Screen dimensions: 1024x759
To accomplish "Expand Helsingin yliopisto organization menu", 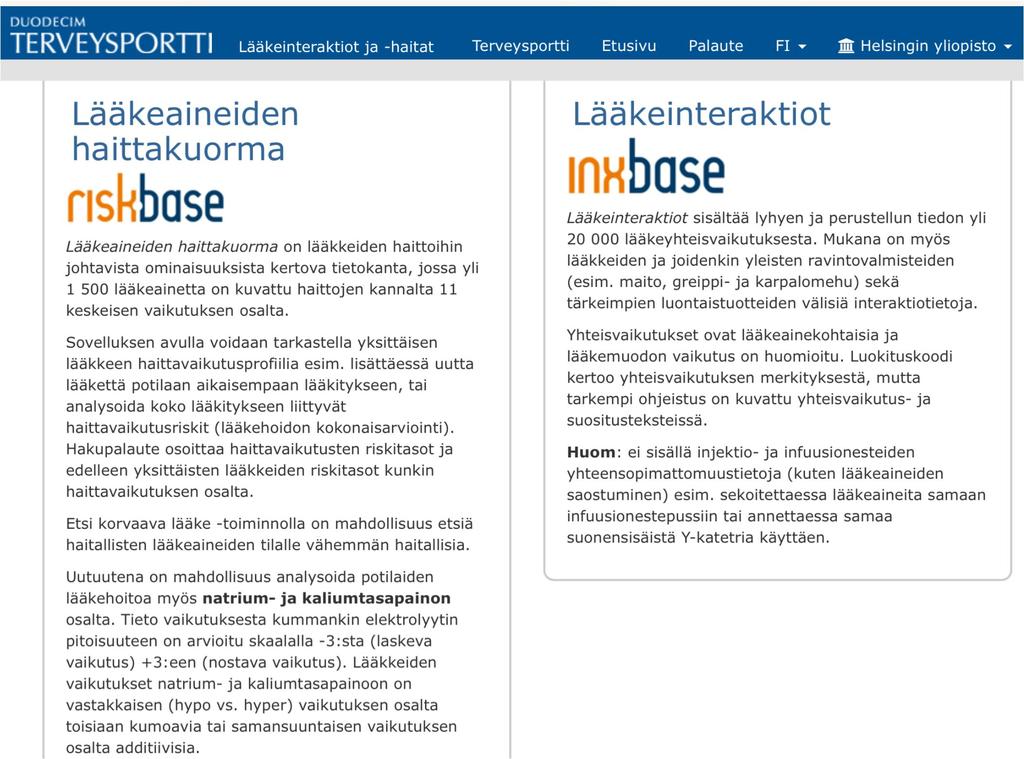I will (x=925, y=46).
